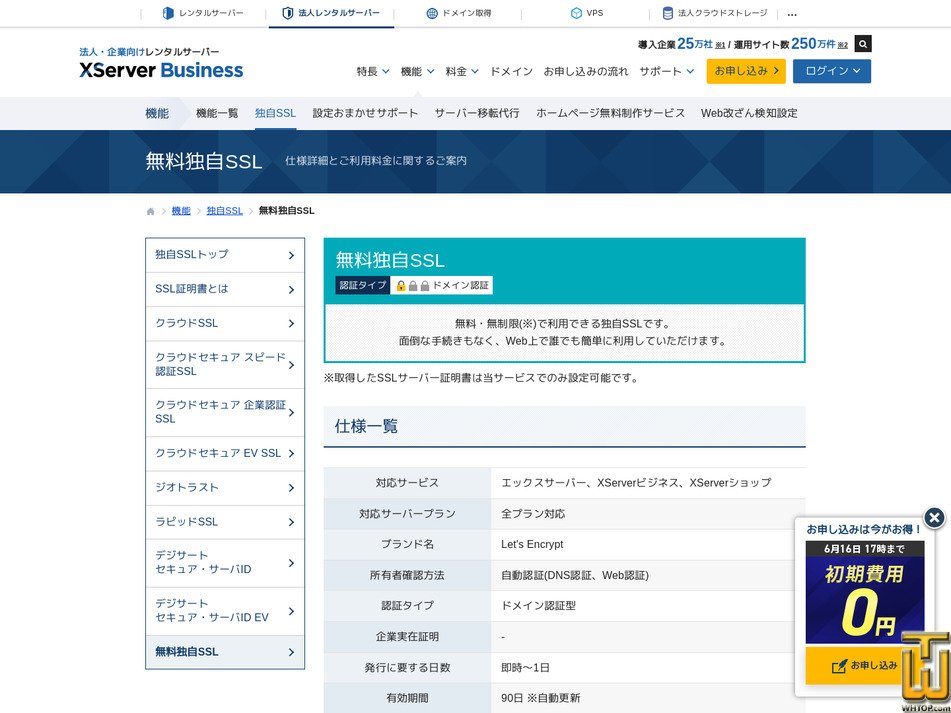Open the more services ellipsis menu
951x713 pixels.
791,14
